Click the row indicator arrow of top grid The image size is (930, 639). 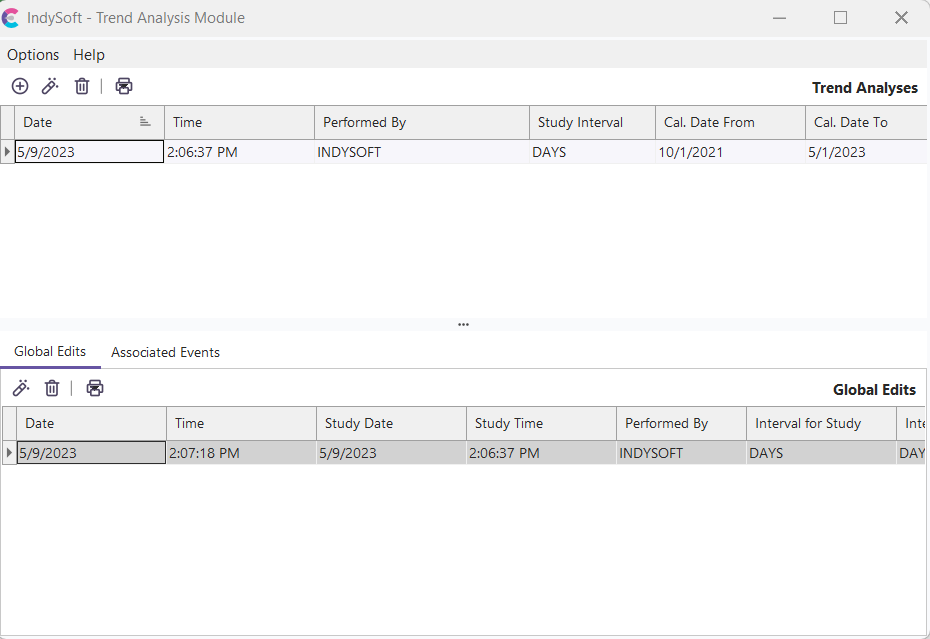(x=8, y=152)
